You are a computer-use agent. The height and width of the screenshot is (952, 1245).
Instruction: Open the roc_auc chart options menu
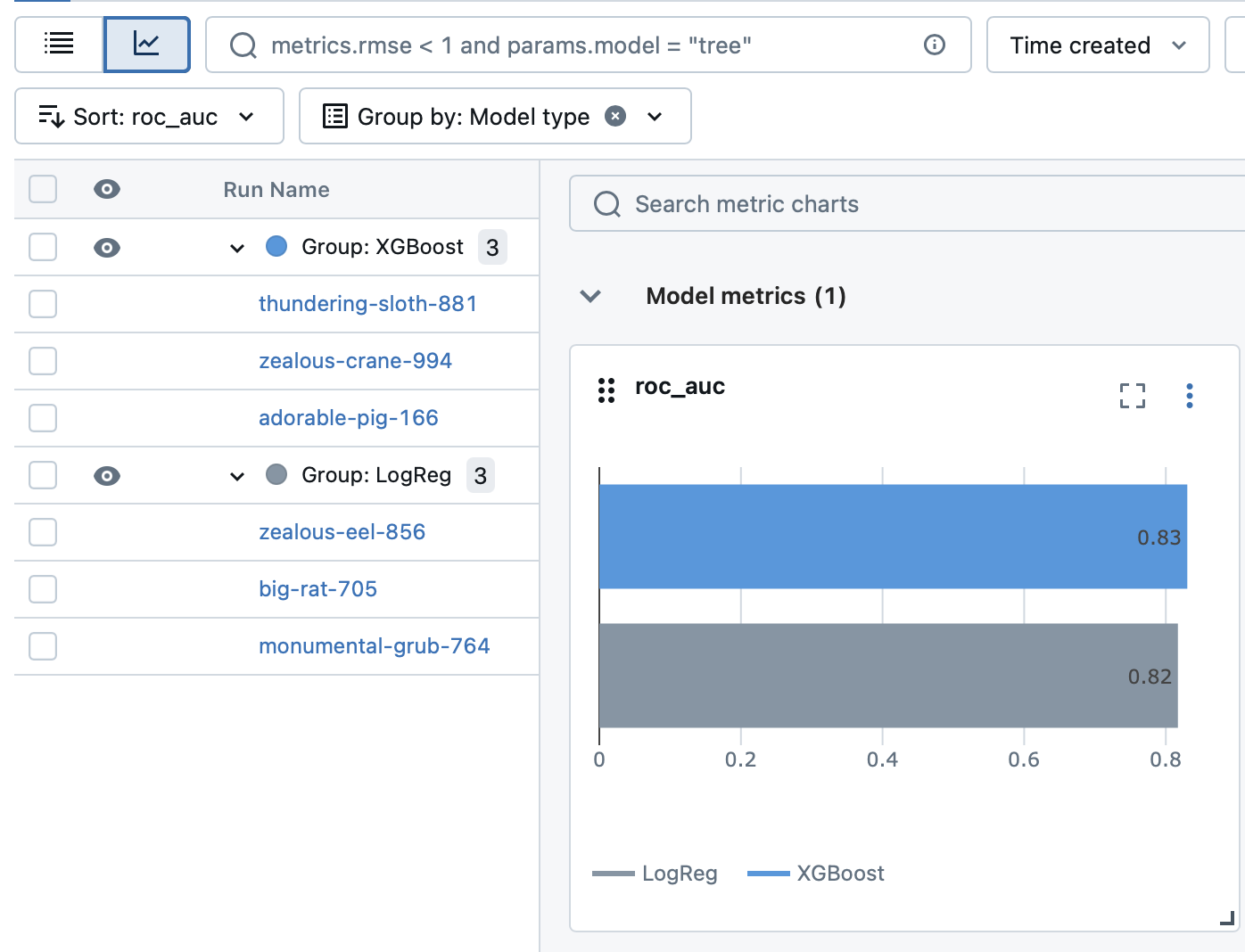(1189, 395)
